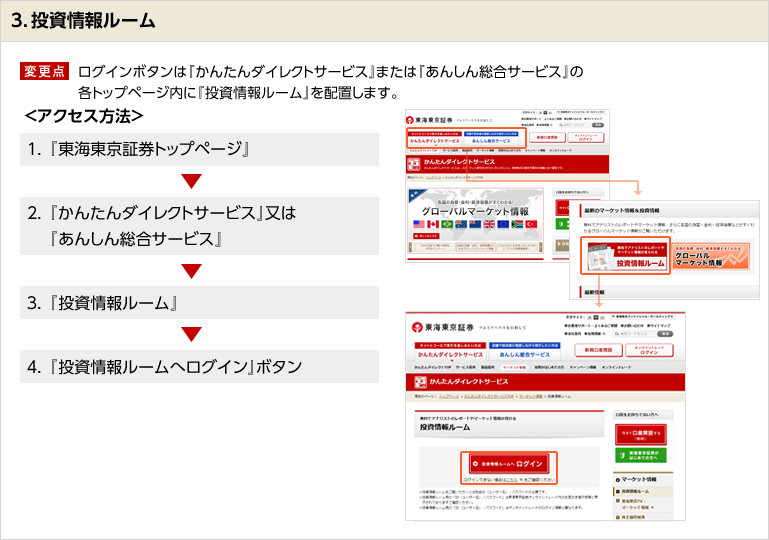
Task: Select かんたんダイレクトサービス tab in bottom screenshot
Action: (x=450, y=353)
